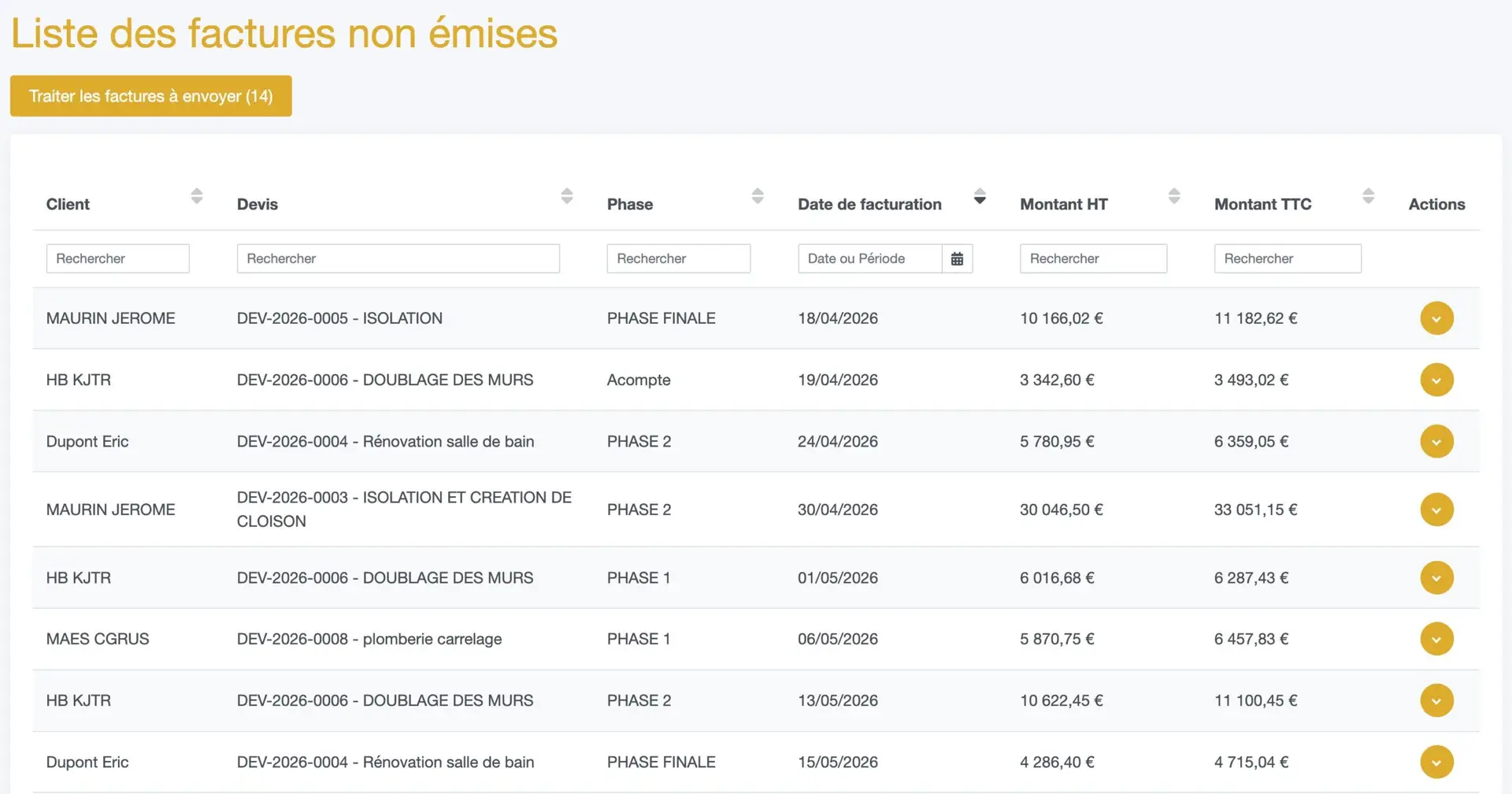The width and height of the screenshot is (1512, 794).
Task: Open actions for DEV-2026-0003 row
Action: [1436, 510]
